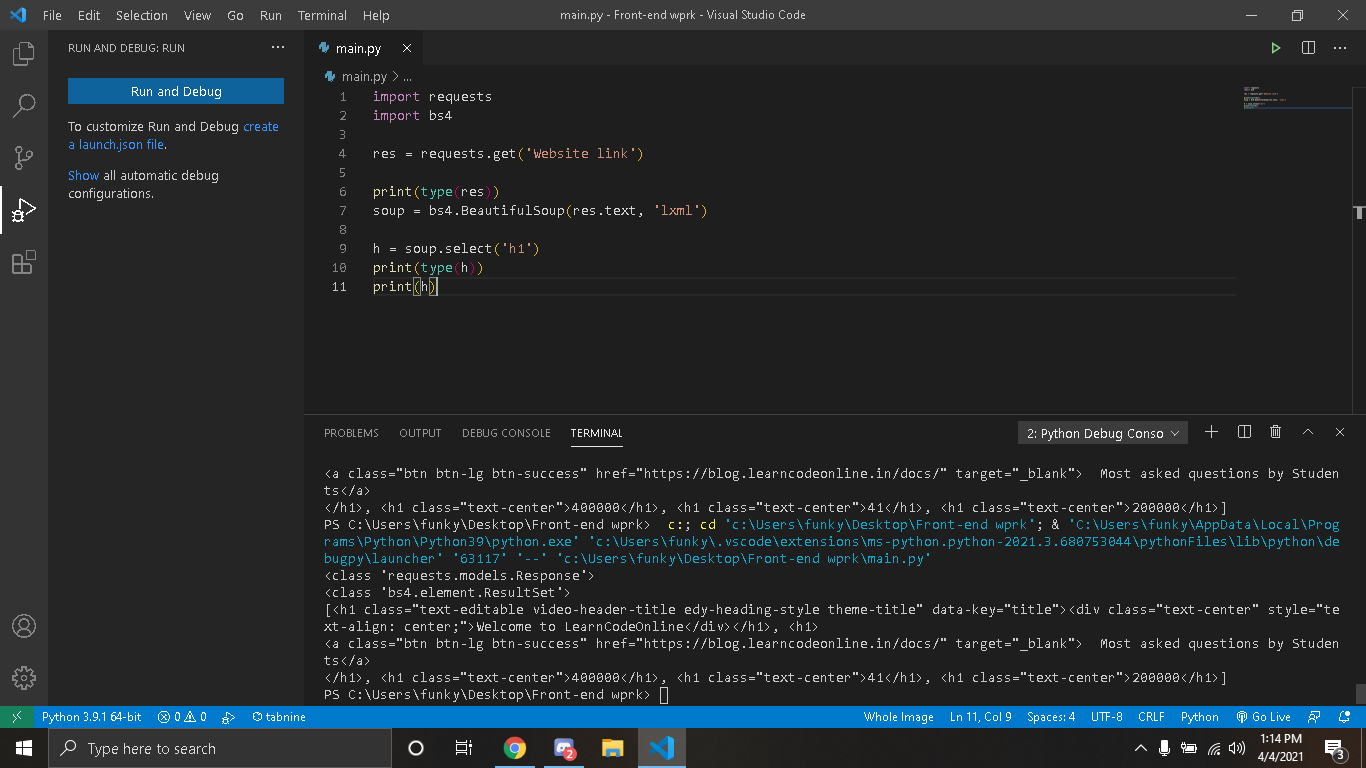The height and width of the screenshot is (768, 1366).
Task: Click the Run and Debug button
Action: (x=176, y=91)
